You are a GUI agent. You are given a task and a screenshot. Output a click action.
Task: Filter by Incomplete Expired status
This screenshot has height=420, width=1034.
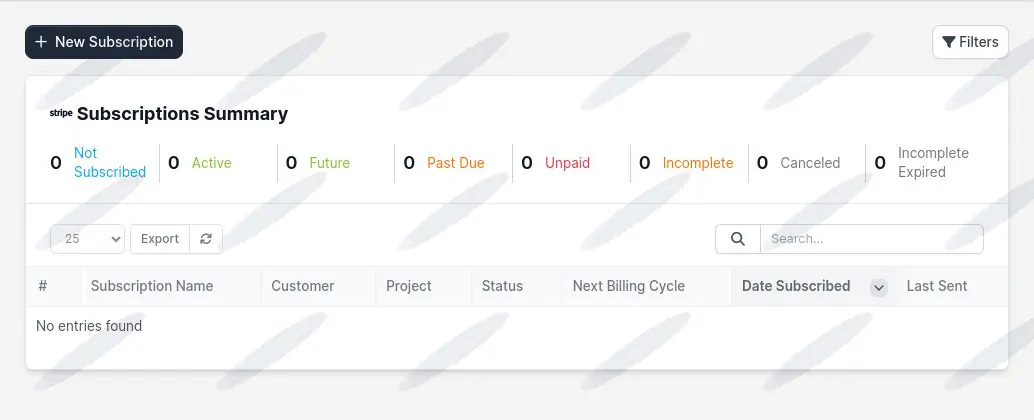pyautogui.click(x=932, y=163)
